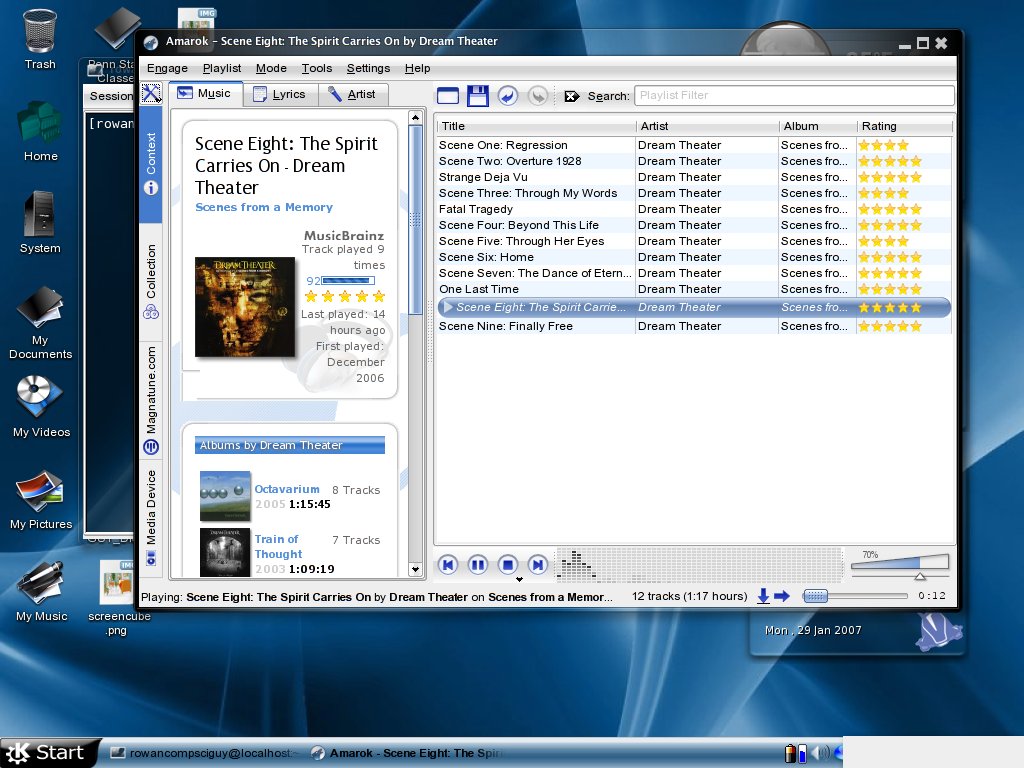Image resolution: width=1024 pixels, height=768 pixels.
Task: Click the Previous Track playback button
Action: pos(447,565)
